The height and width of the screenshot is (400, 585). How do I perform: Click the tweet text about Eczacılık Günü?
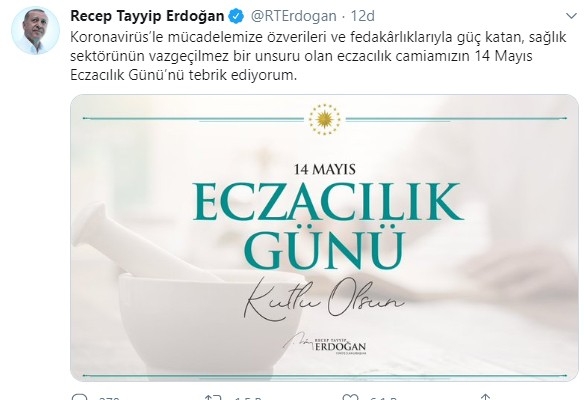[x=318, y=56]
